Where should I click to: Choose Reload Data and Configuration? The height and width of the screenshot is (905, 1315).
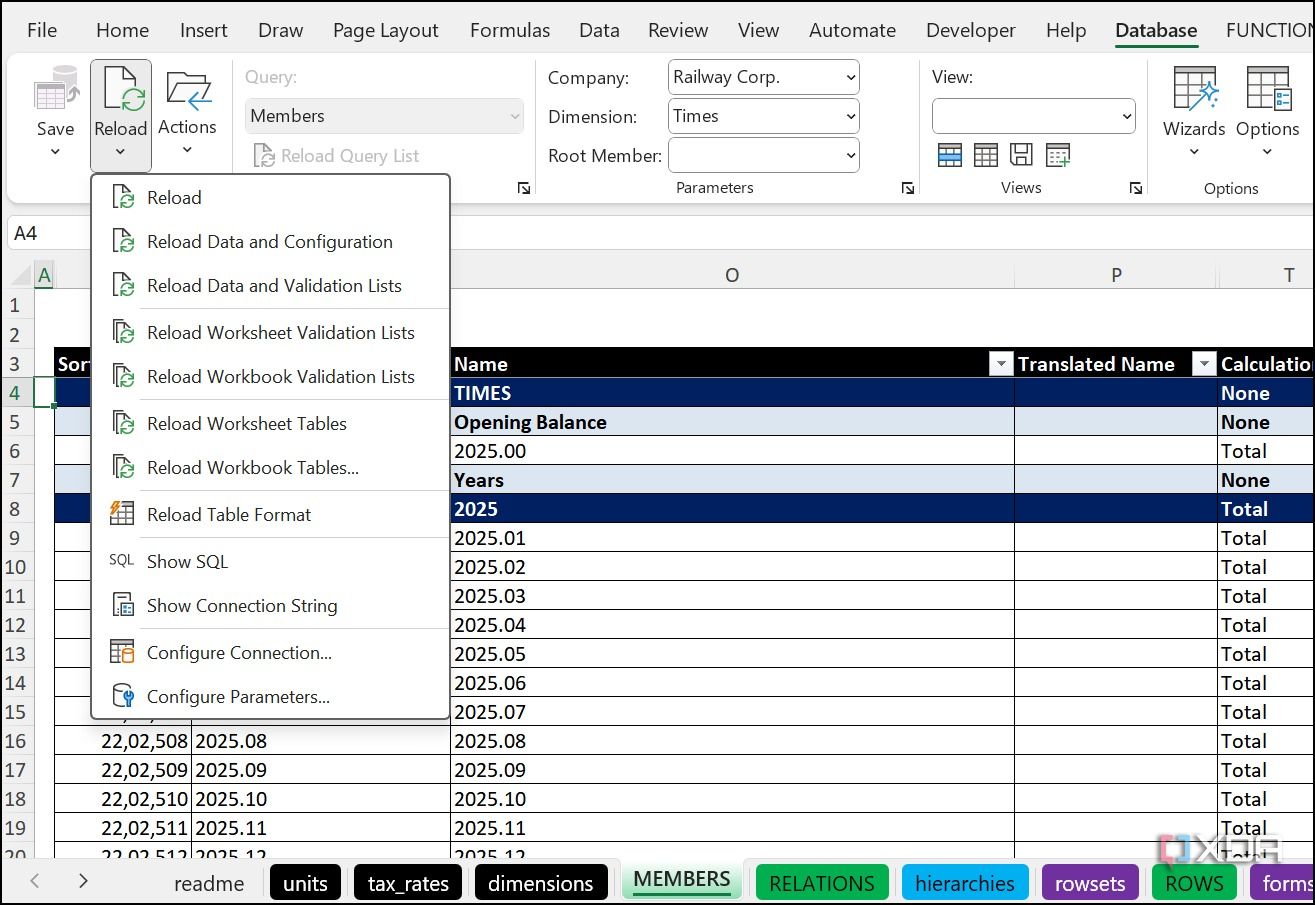coord(270,241)
